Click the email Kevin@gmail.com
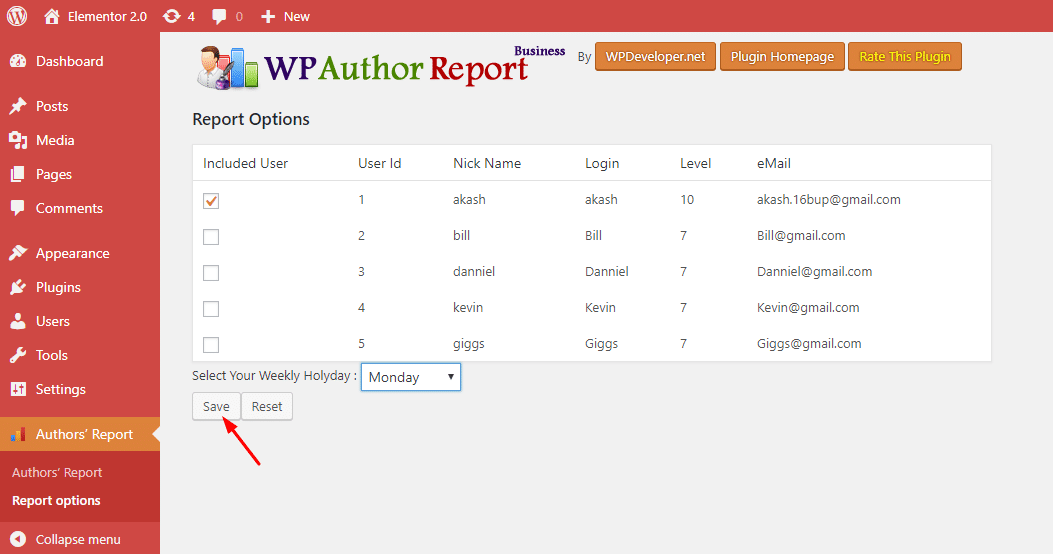The width and height of the screenshot is (1053, 554). click(x=808, y=308)
